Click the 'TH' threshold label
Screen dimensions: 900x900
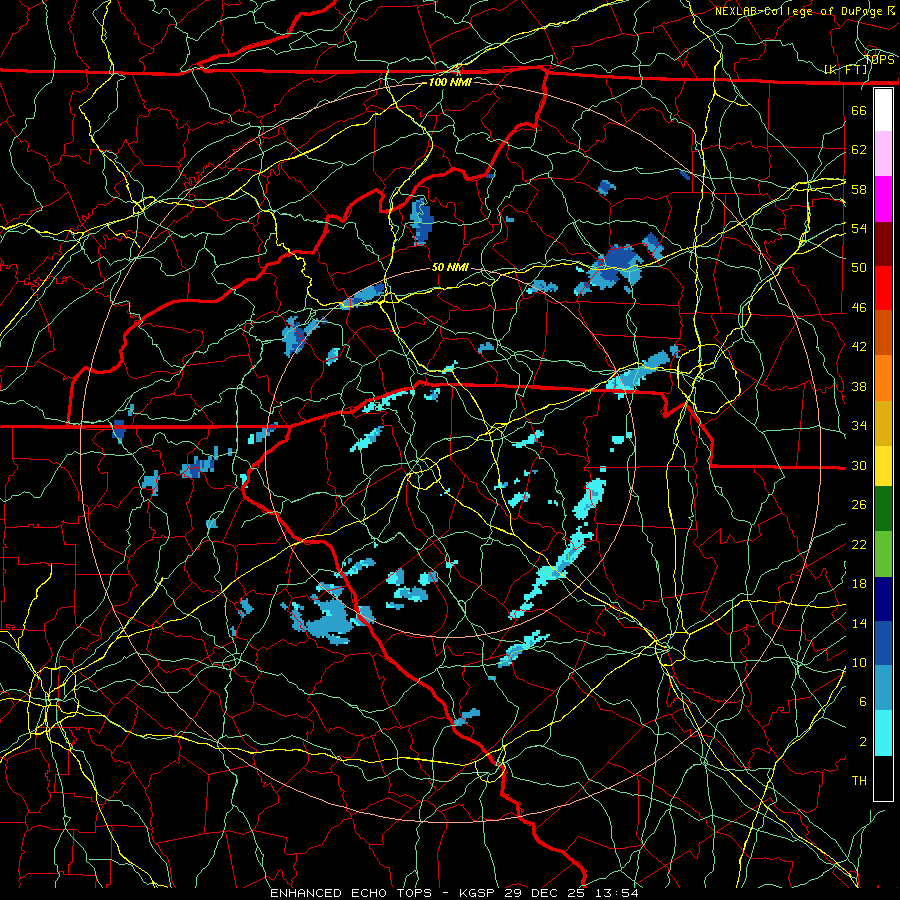tap(859, 781)
